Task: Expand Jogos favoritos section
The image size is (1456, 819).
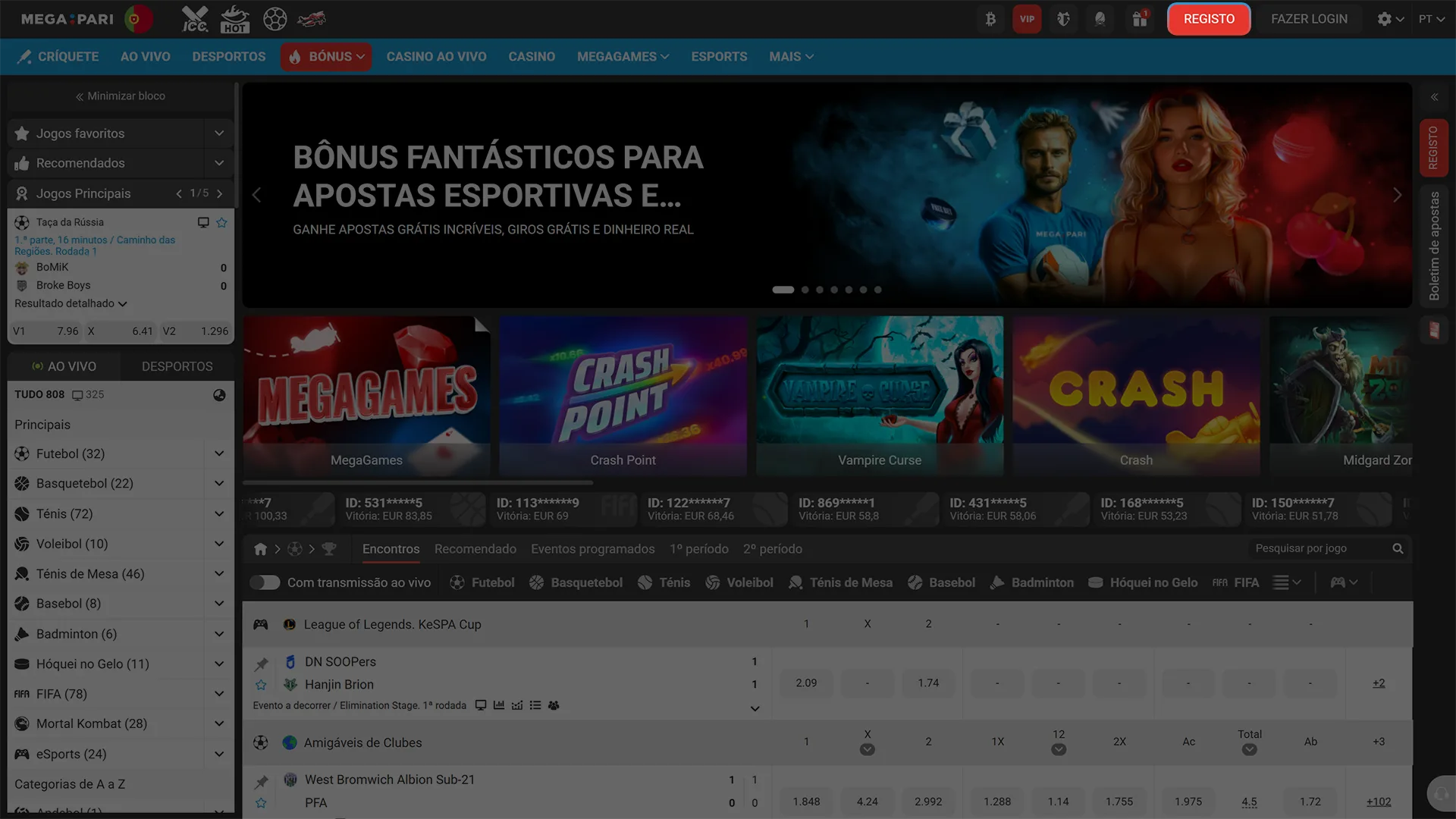Action: (x=219, y=133)
